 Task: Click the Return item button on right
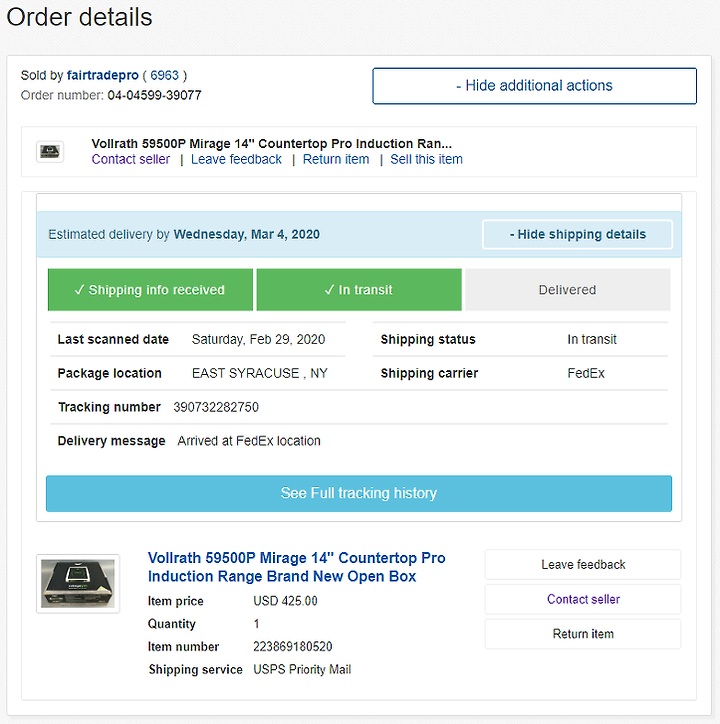coord(583,634)
